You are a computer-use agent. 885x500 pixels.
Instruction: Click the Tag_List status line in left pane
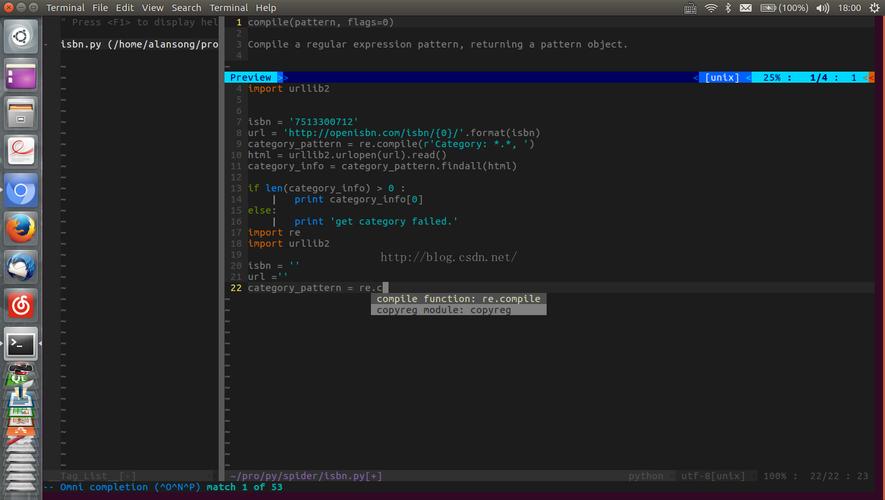[x=98, y=476]
